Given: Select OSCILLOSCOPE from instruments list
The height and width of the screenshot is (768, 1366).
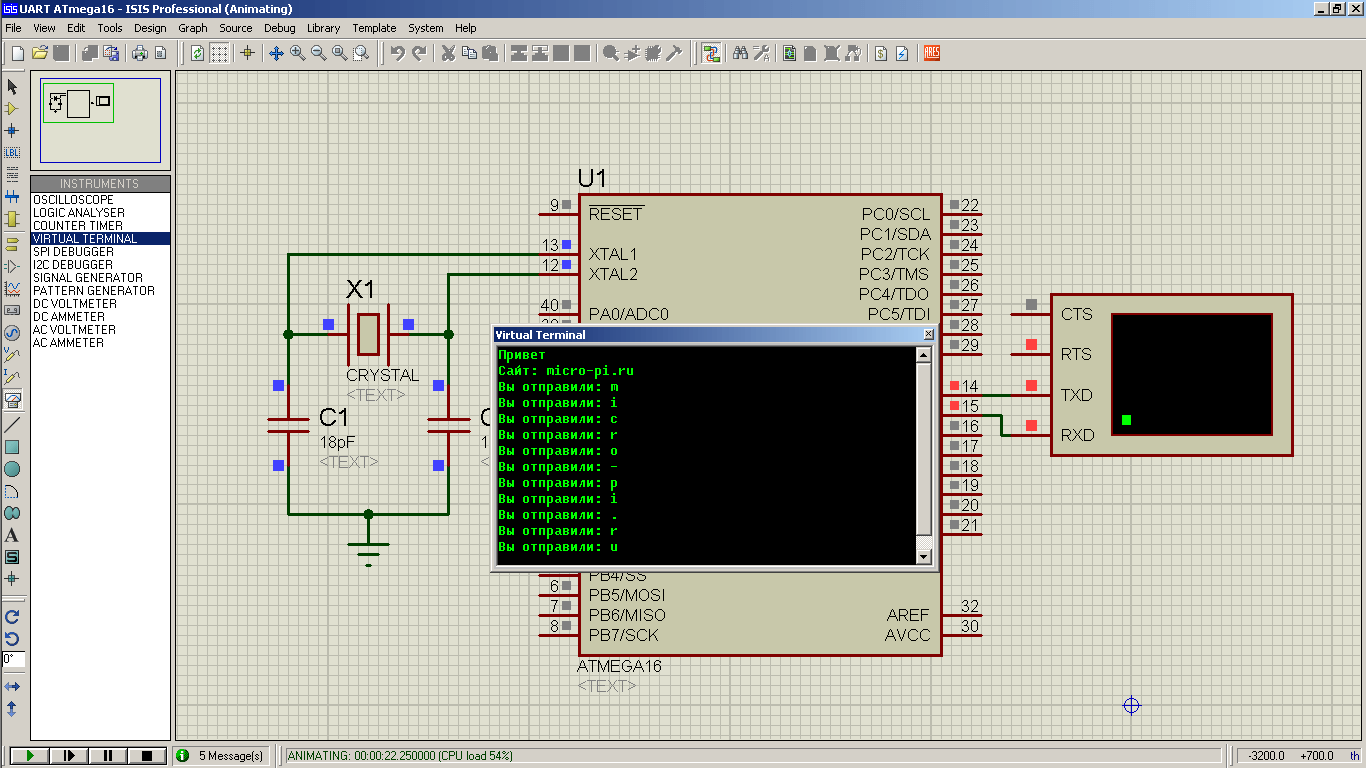Looking at the screenshot, I should [x=100, y=200].
